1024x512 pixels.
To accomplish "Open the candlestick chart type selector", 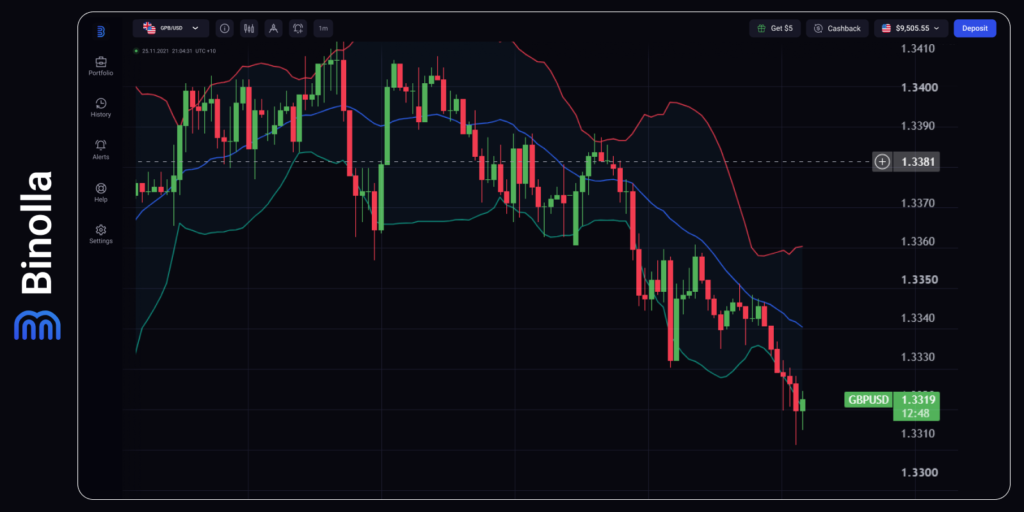I will (249, 28).
